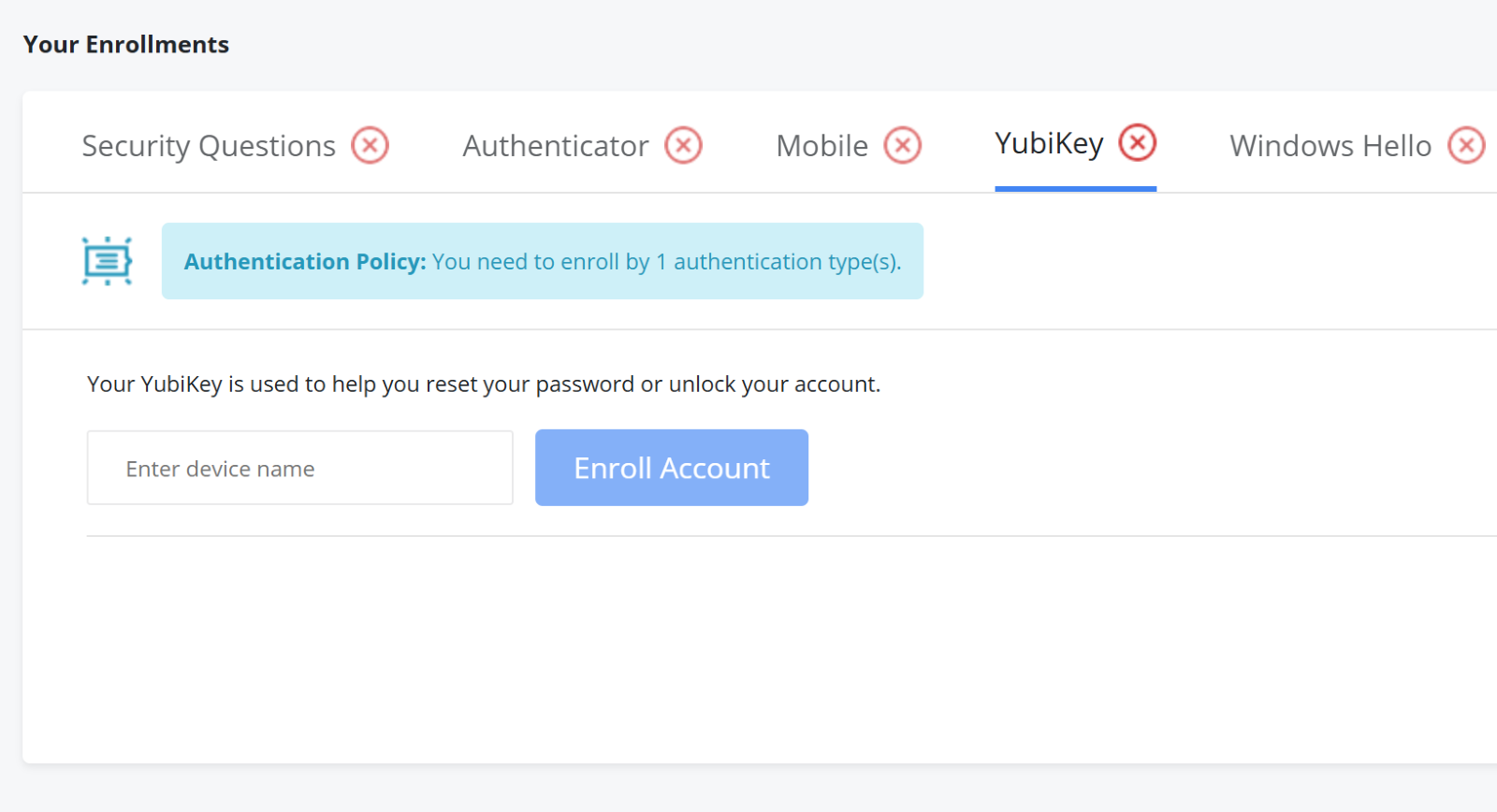Image resolution: width=1497 pixels, height=812 pixels.
Task: Click the not-enrolled X icon beside Security Questions
Action: click(x=371, y=145)
